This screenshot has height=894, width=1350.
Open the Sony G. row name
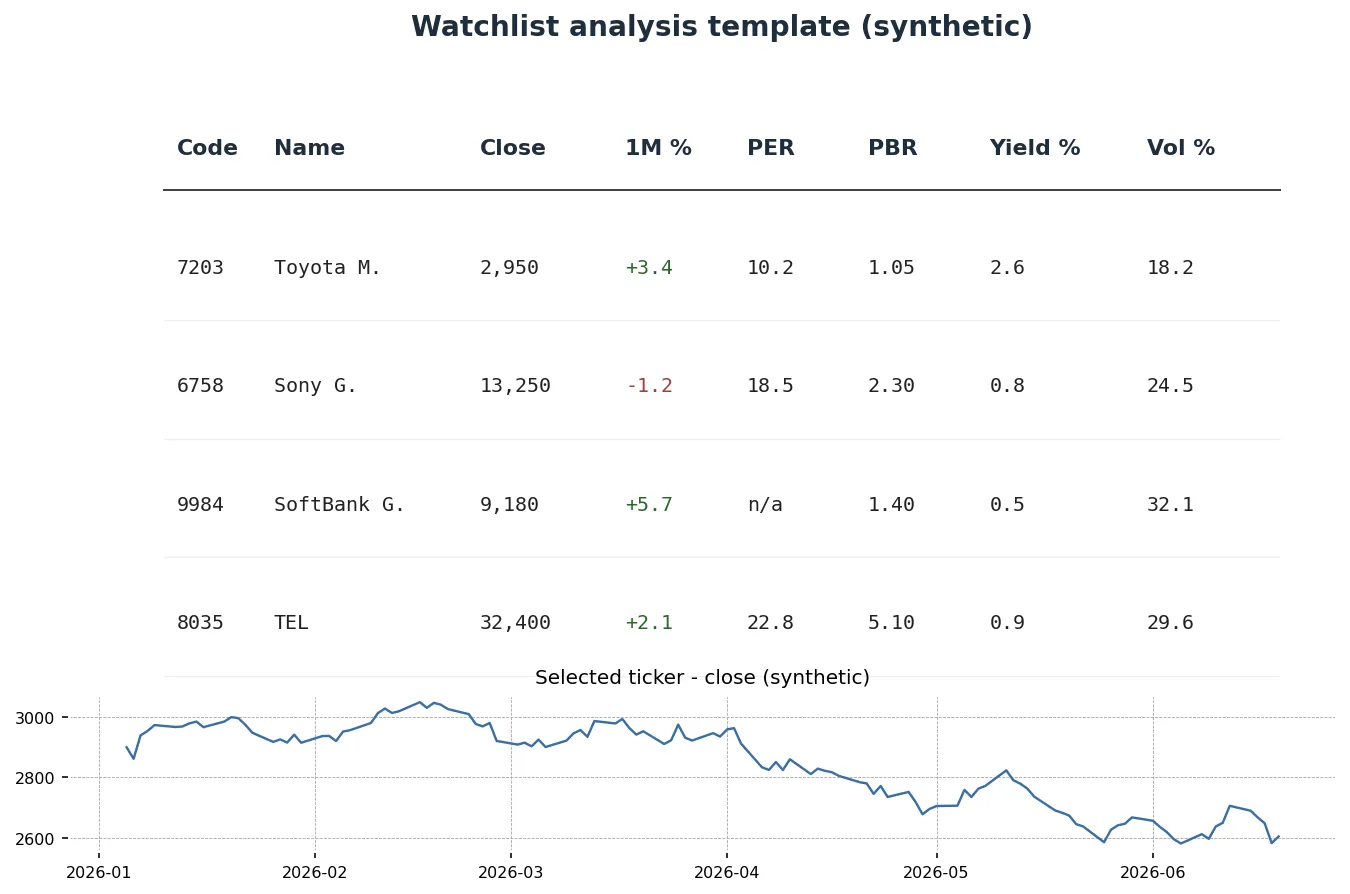click(315, 386)
